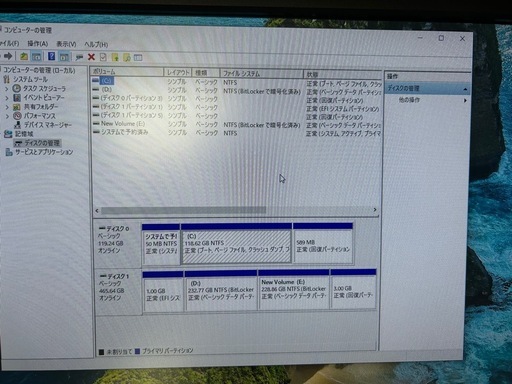Click the drive icon beside (D:) row
Viewport: 512px width, 384px height.
tap(96, 89)
